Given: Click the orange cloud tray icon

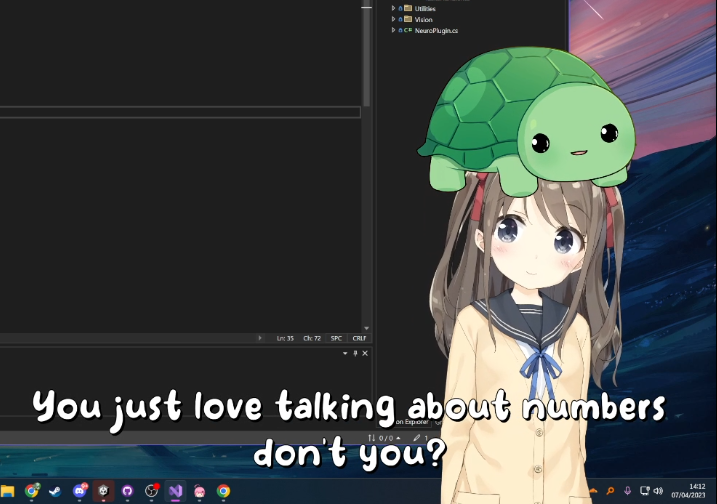Looking at the screenshot, I should pyautogui.click(x=593, y=491).
